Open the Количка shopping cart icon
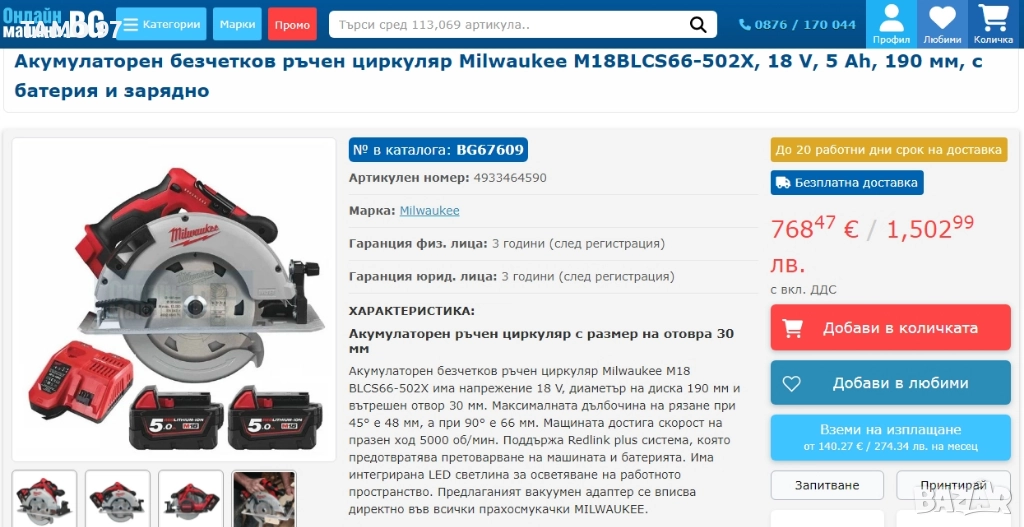Viewport: 1024px width, 527px height. point(993,24)
